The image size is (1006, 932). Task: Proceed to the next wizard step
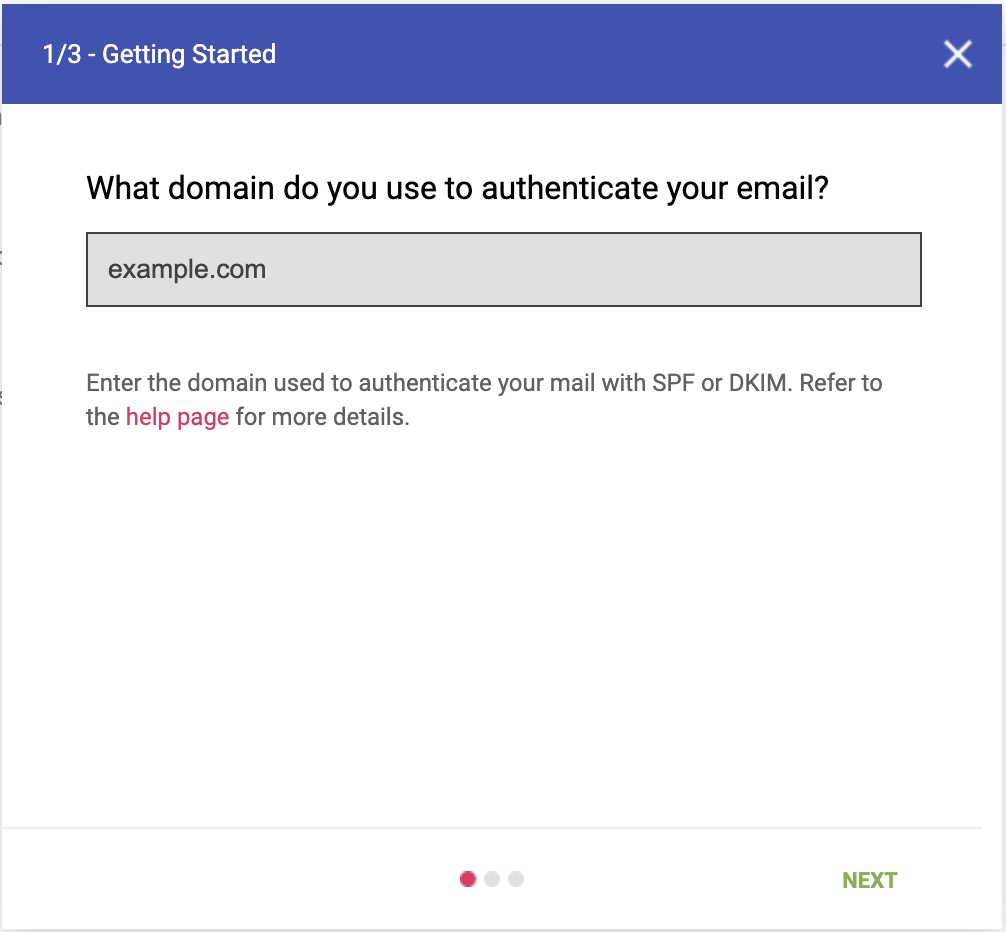[868, 880]
